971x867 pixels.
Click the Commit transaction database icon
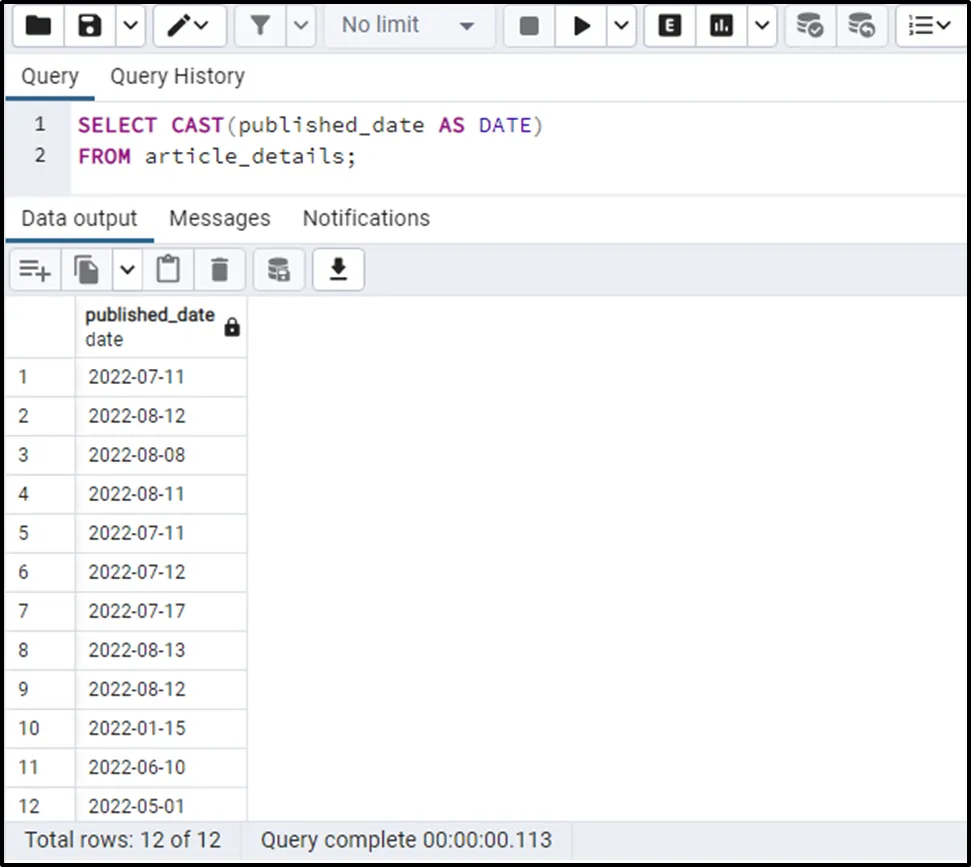[809, 26]
